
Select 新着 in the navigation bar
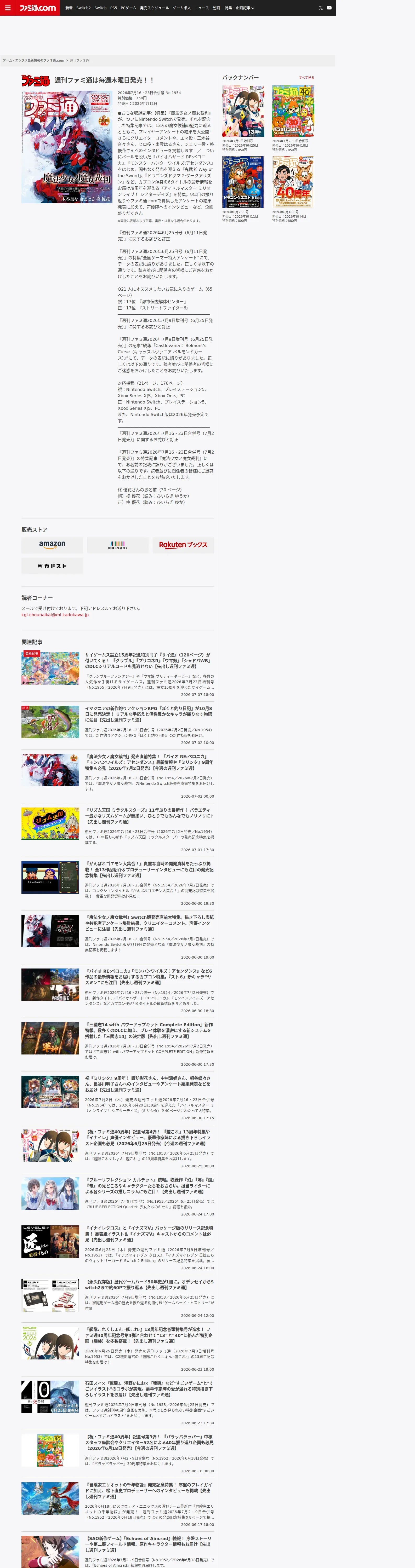tap(69, 8)
